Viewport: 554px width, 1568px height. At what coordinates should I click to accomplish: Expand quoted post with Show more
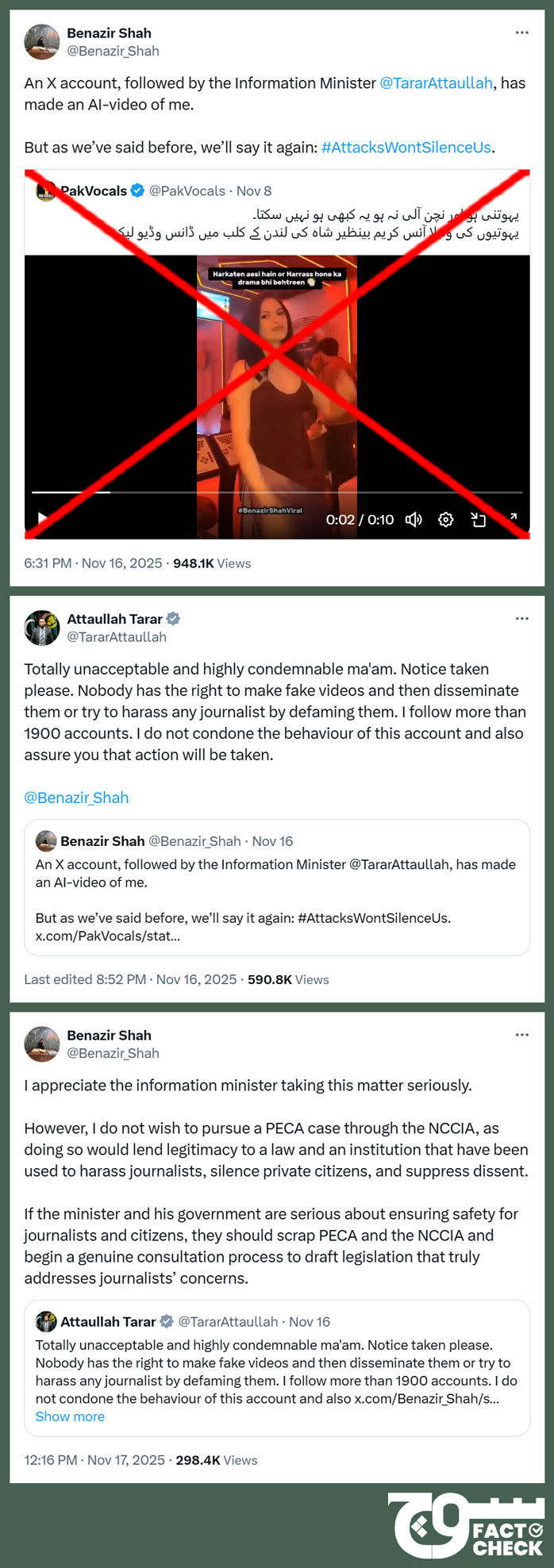pos(70,1416)
